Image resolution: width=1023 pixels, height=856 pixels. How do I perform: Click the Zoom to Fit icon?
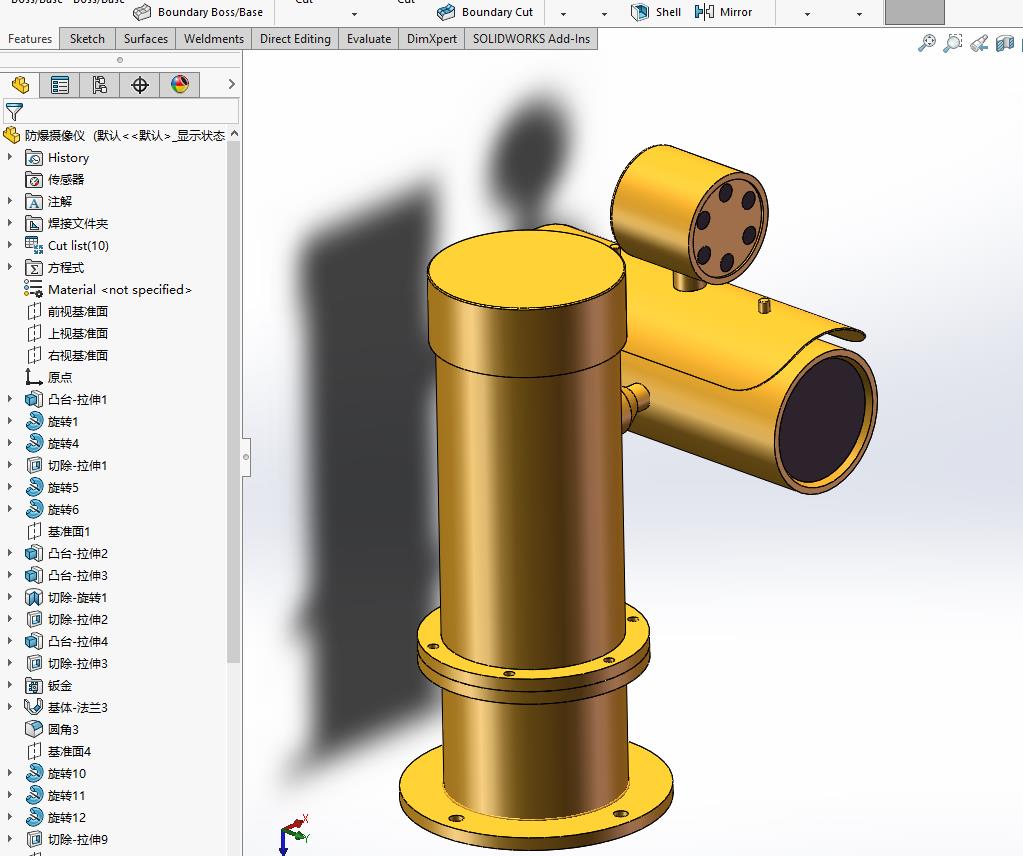[926, 43]
